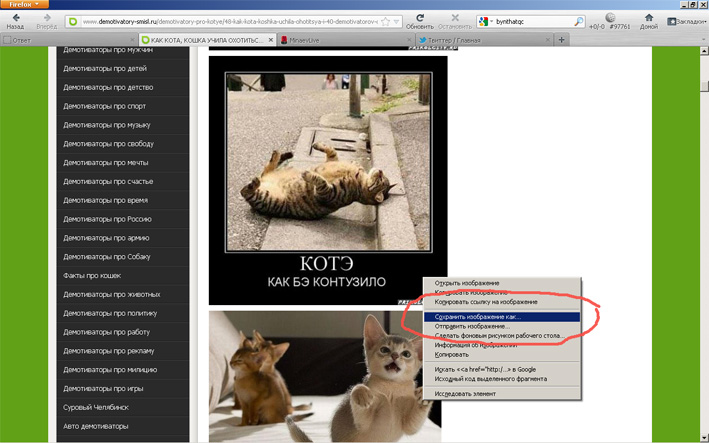The height and width of the screenshot is (443, 709).
Task: Open Демотиваторы про животных link
Action: pos(112,295)
